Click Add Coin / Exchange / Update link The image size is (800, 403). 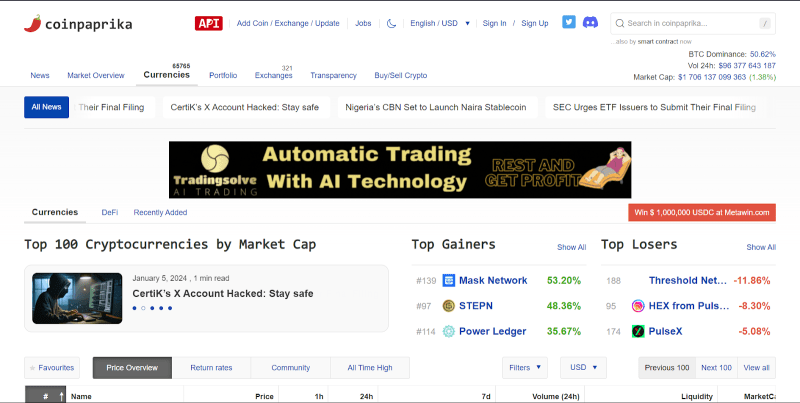tap(288, 23)
